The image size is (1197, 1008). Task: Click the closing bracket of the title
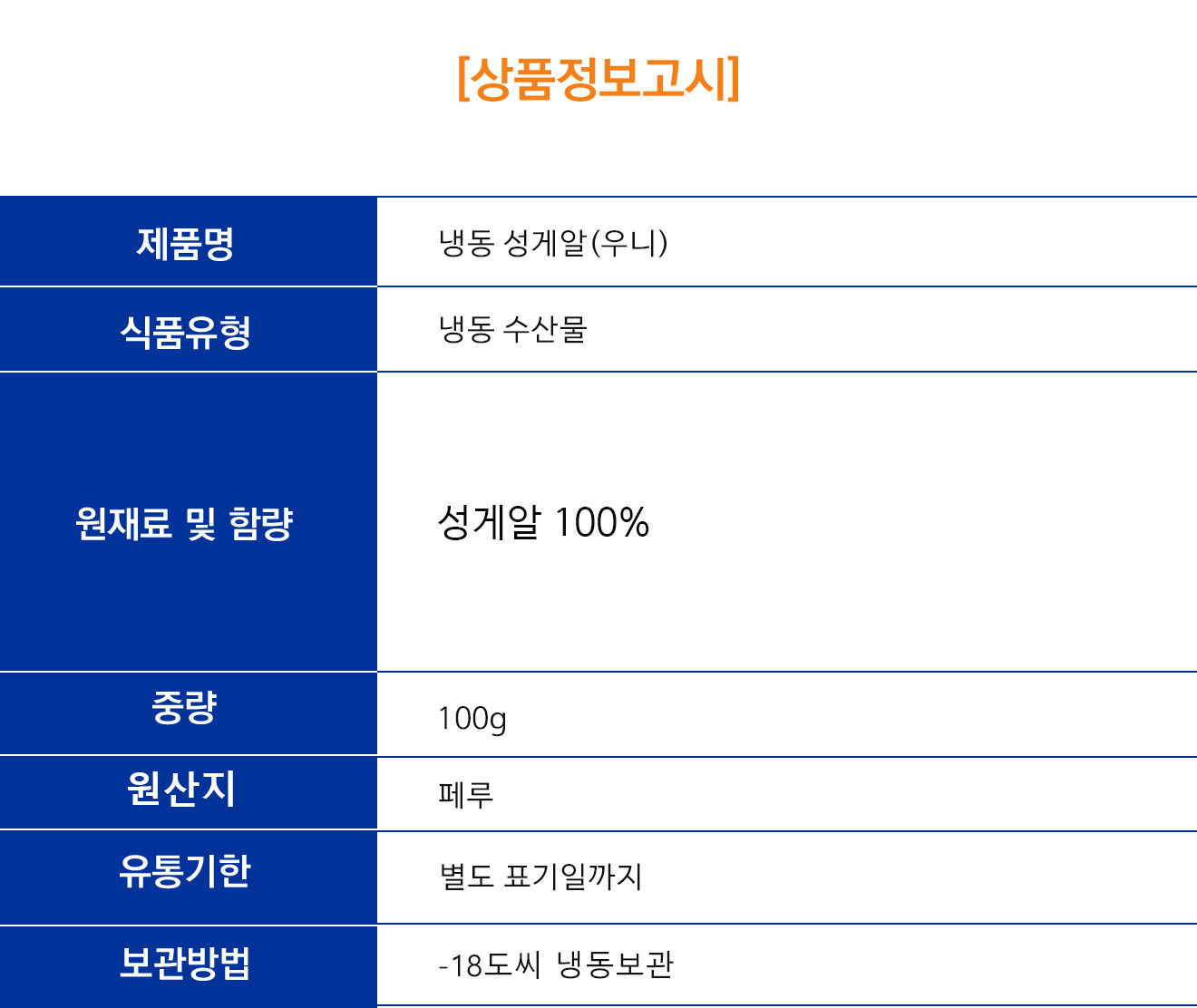pos(734,80)
